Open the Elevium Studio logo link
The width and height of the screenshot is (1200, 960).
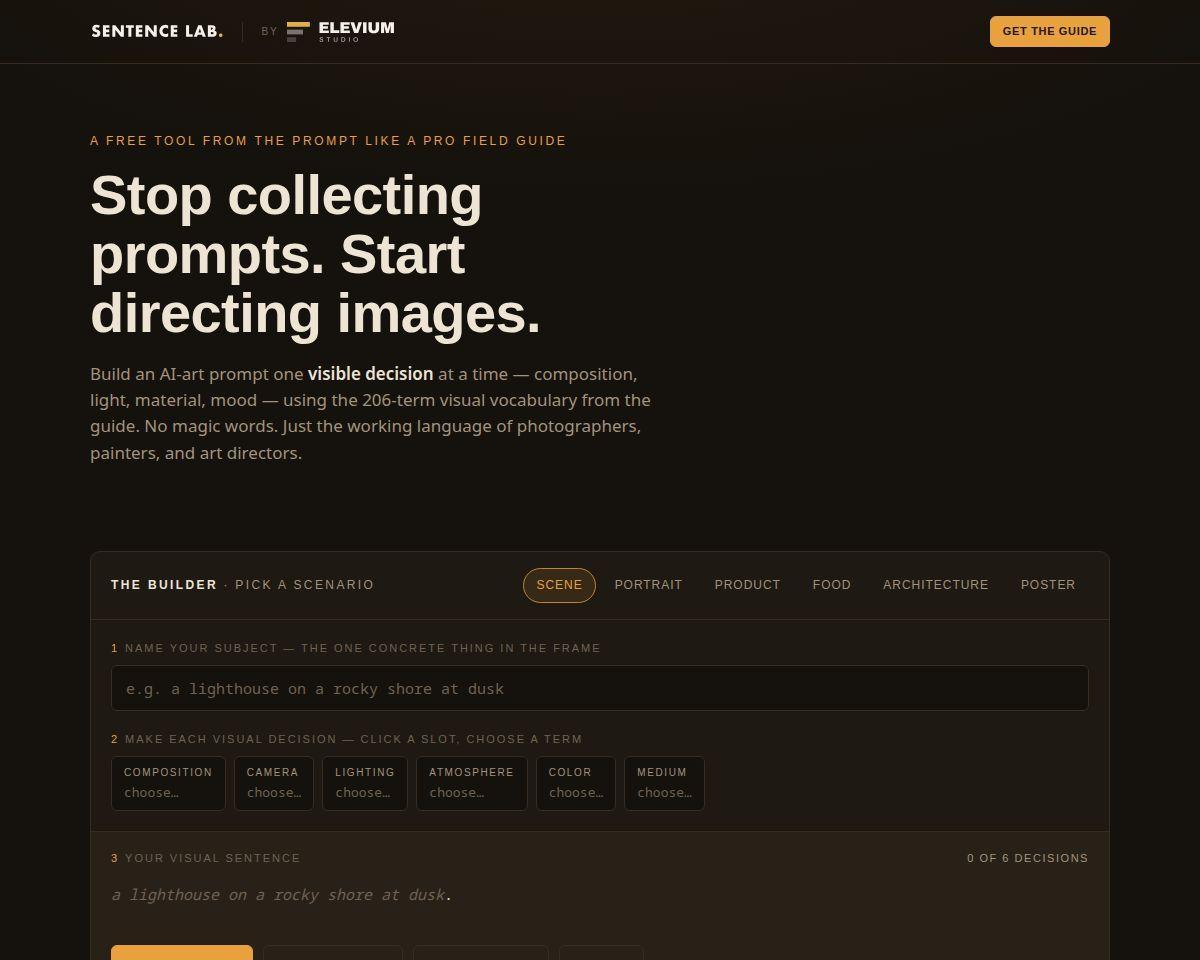340,31
